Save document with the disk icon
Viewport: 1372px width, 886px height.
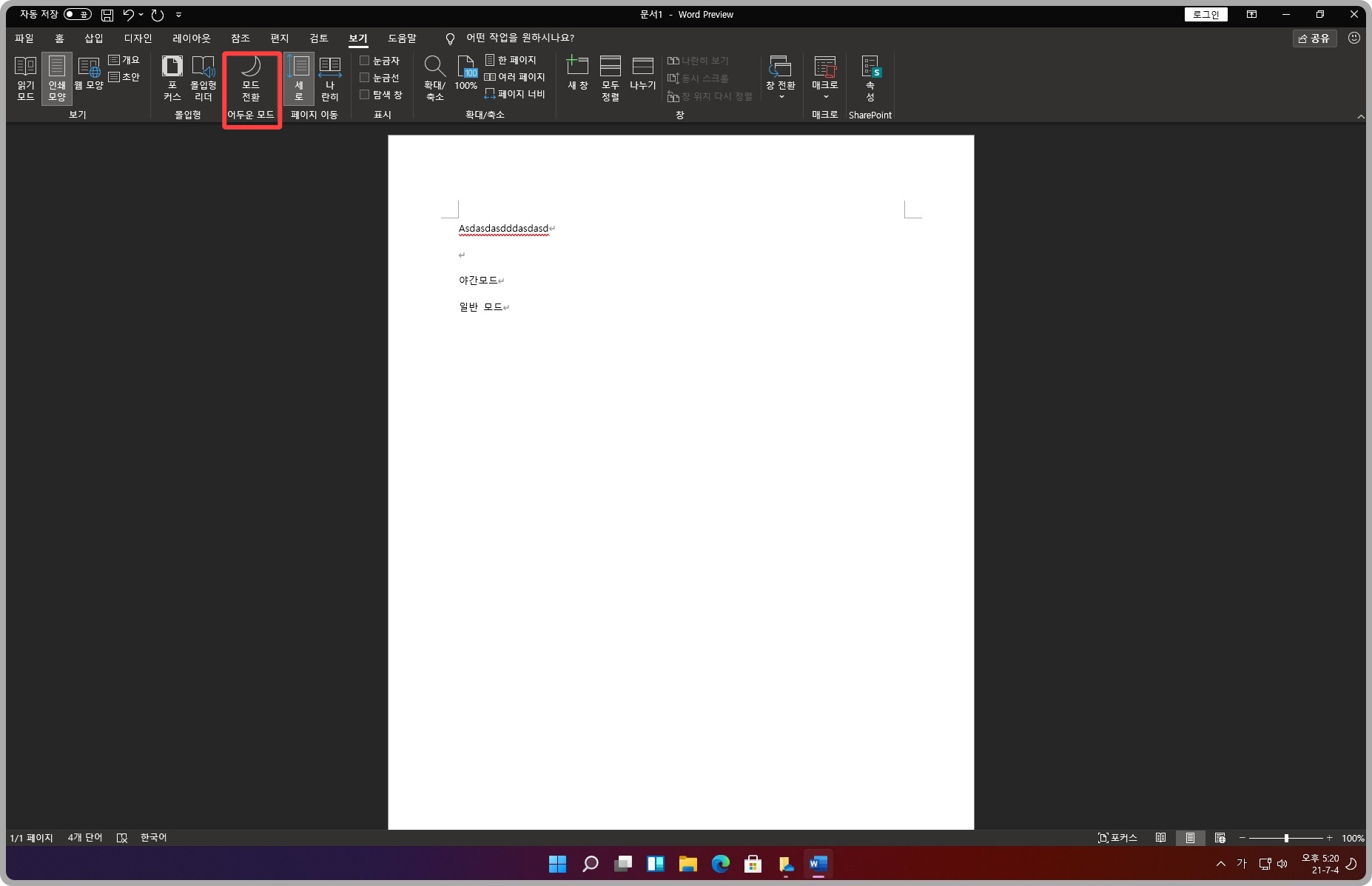tap(107, 15)
